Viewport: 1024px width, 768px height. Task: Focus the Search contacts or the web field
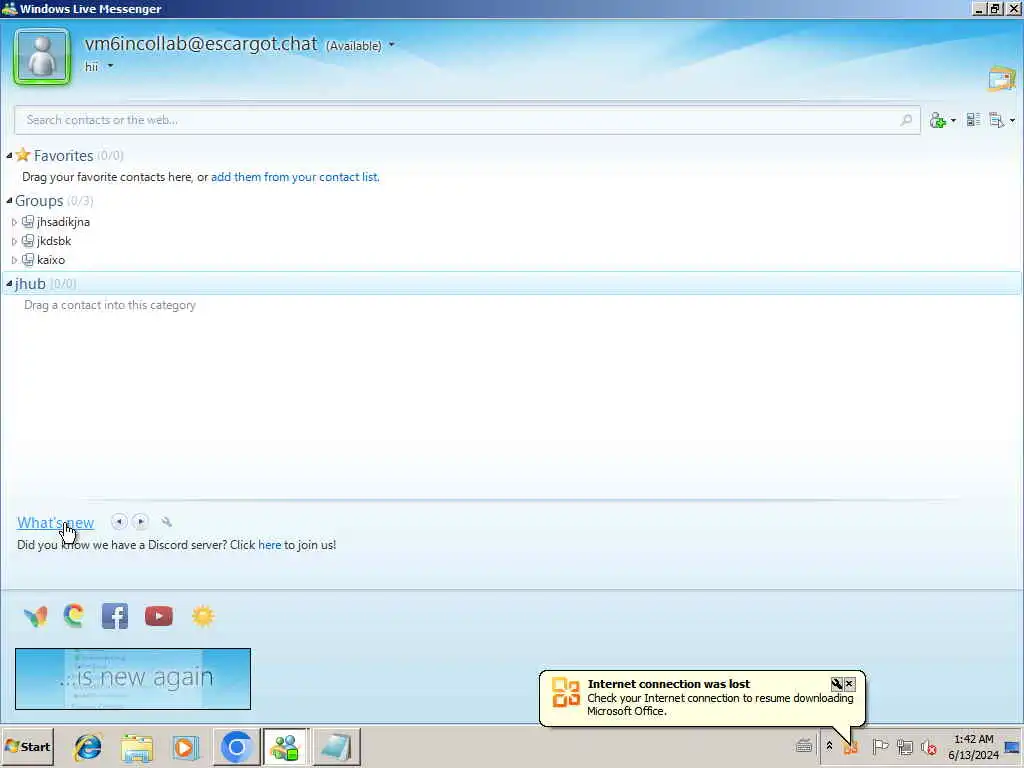point(468,120)
